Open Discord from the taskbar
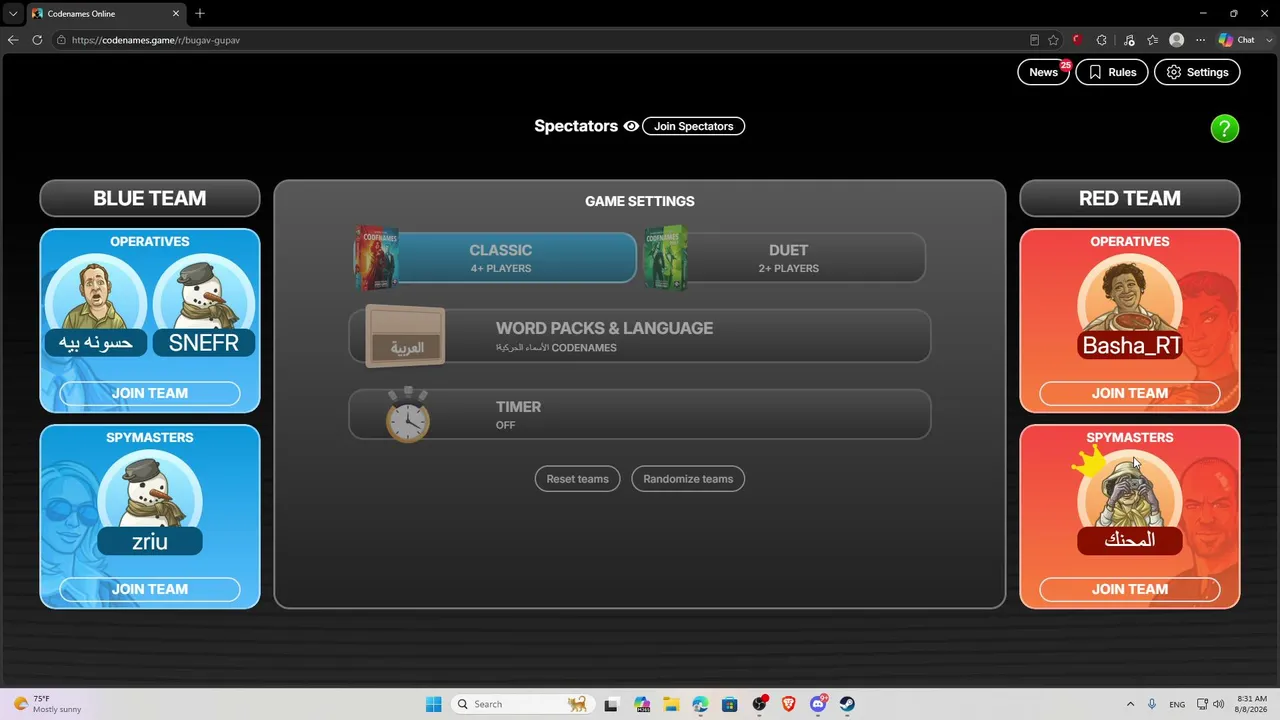The width and height of the screenshot is (1280, 720). point(818,704)
